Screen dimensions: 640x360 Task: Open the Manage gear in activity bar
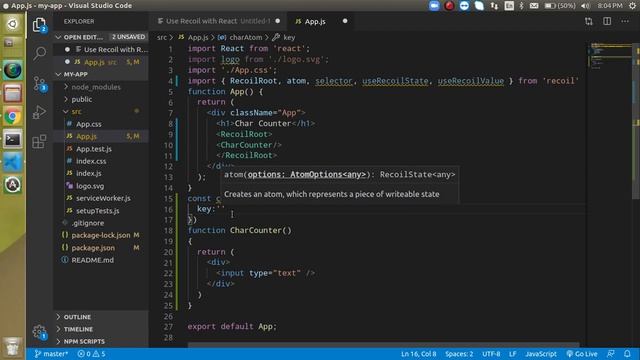click(x=39, y=332)
